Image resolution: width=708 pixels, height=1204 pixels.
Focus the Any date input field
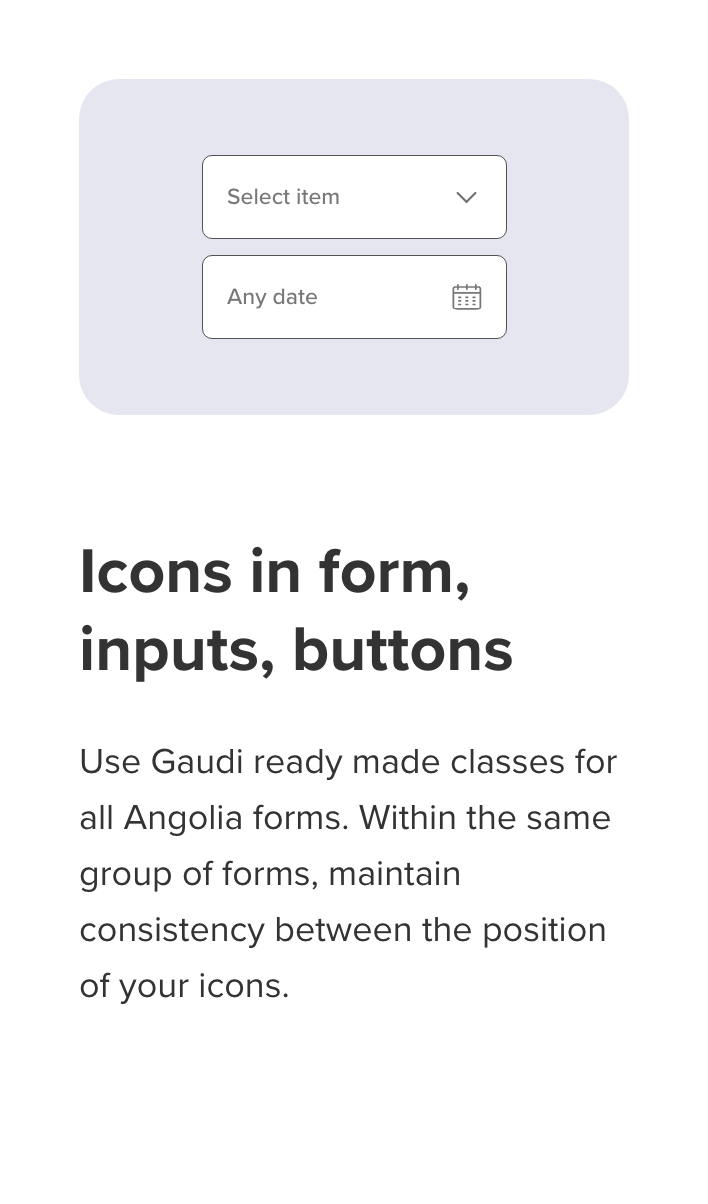coord(354,297)
